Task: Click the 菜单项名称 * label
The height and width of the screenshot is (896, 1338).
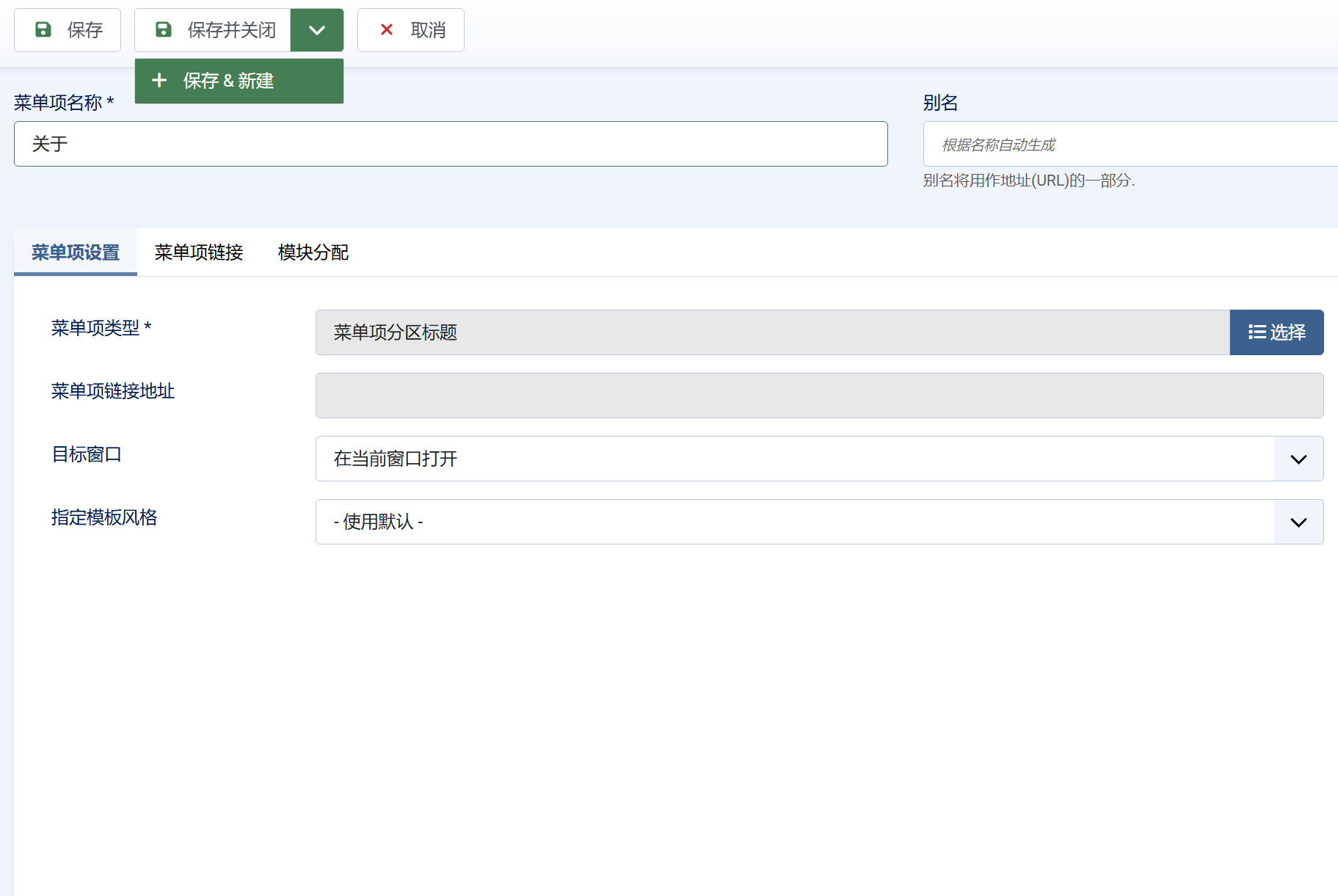Action: [64, 103]
